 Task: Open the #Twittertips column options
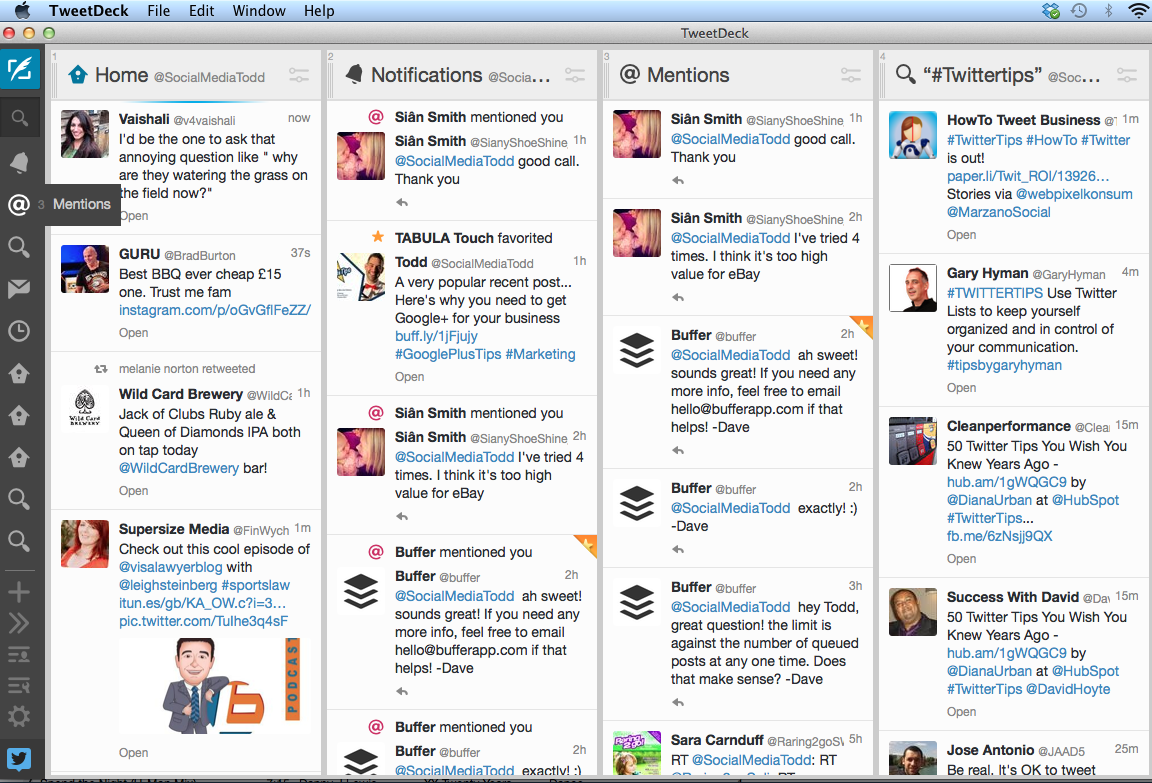point(1127,75)
